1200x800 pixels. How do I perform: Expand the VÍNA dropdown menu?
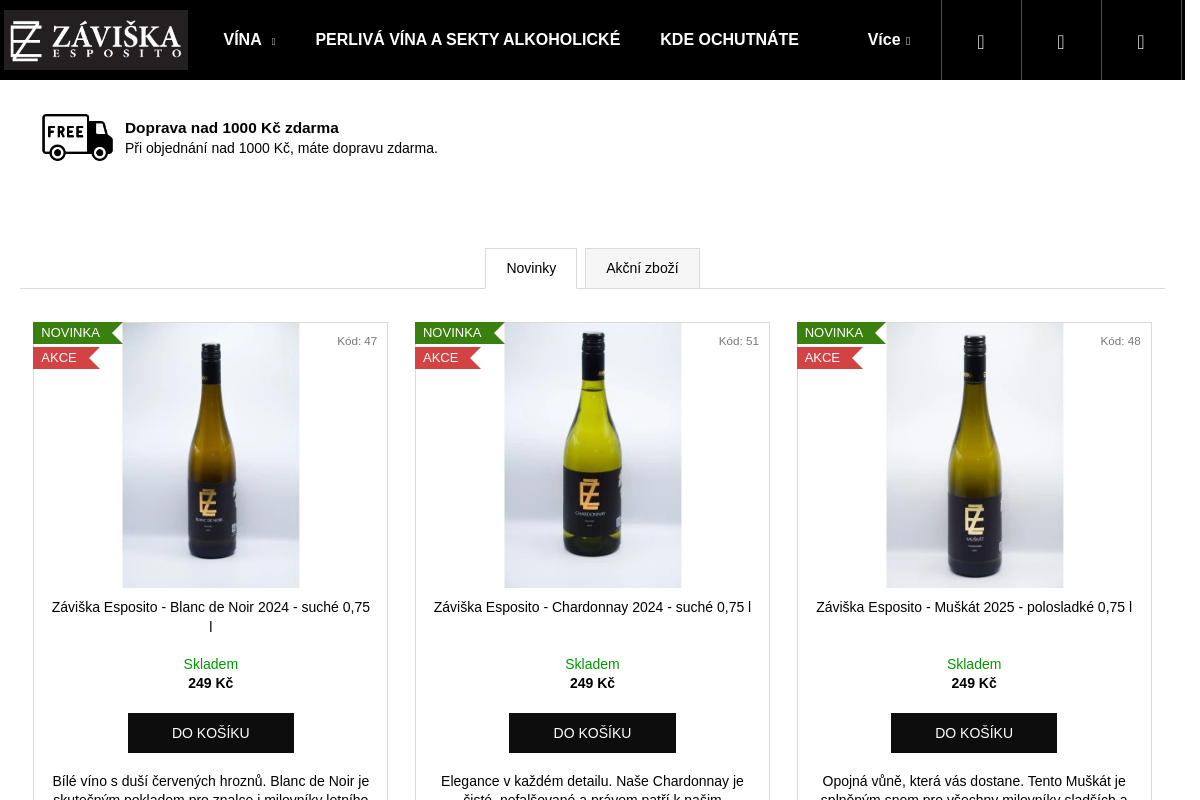tap(249, 40)
